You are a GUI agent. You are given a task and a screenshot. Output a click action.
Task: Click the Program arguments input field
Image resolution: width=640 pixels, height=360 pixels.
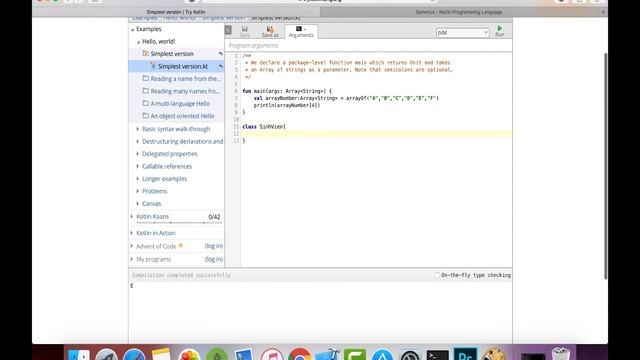[368, 45]
